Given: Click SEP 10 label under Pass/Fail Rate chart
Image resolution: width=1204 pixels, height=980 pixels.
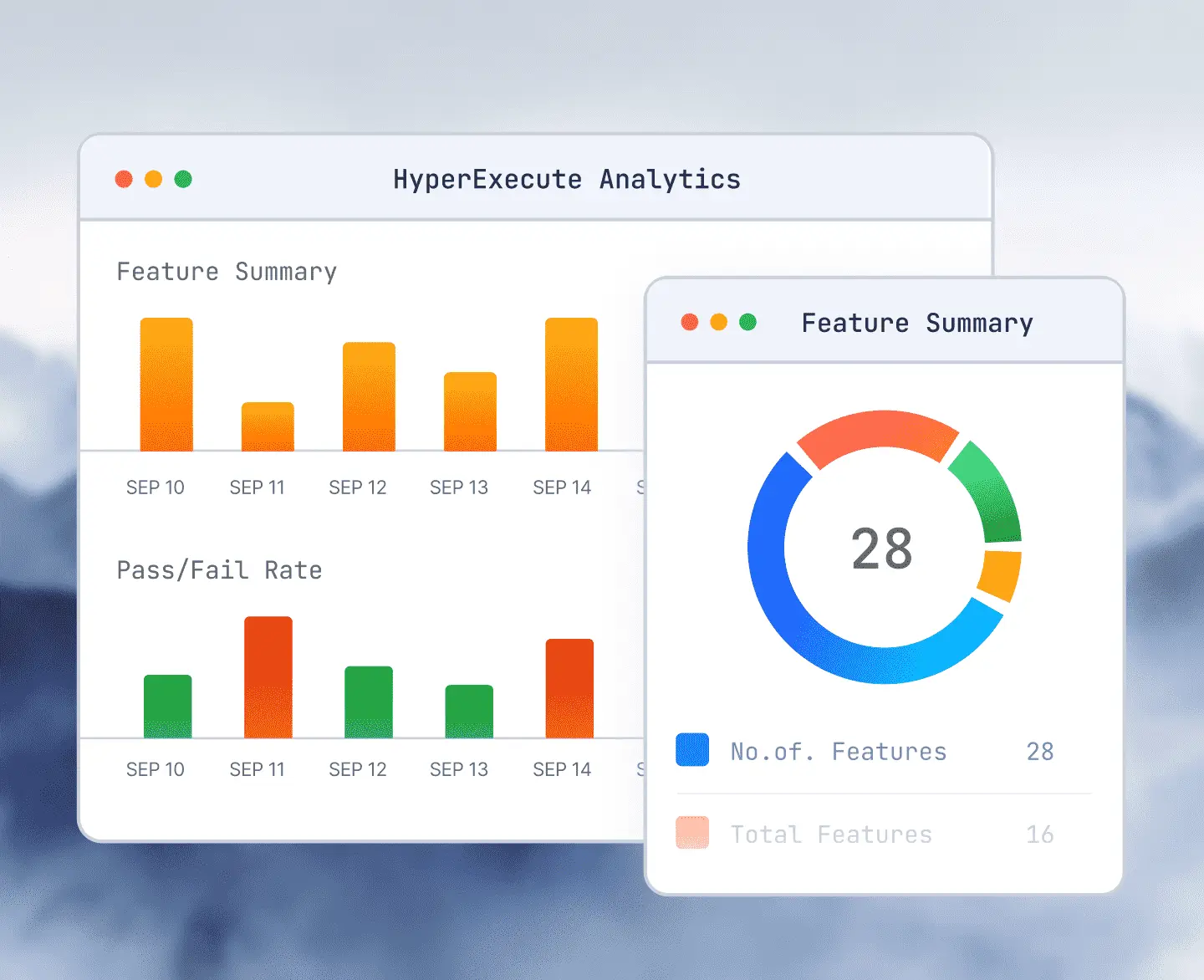Looking at the screenshot, I should [x=156, y=769].
